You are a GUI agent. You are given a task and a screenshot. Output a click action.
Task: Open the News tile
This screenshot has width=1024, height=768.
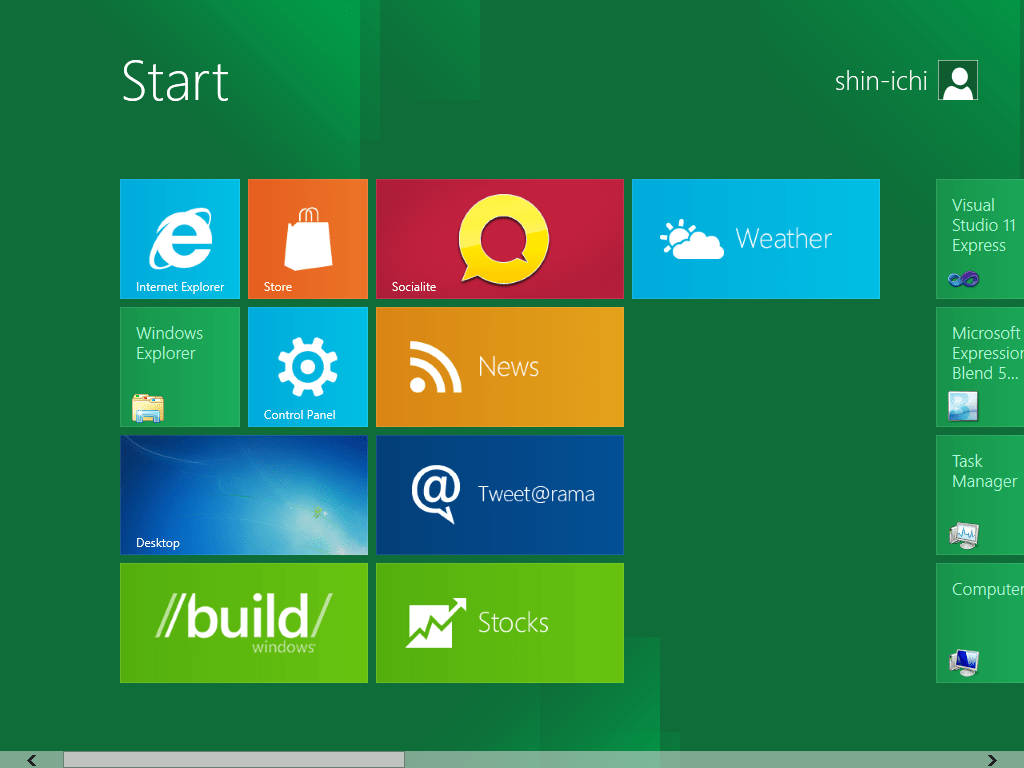pos(499,367)
